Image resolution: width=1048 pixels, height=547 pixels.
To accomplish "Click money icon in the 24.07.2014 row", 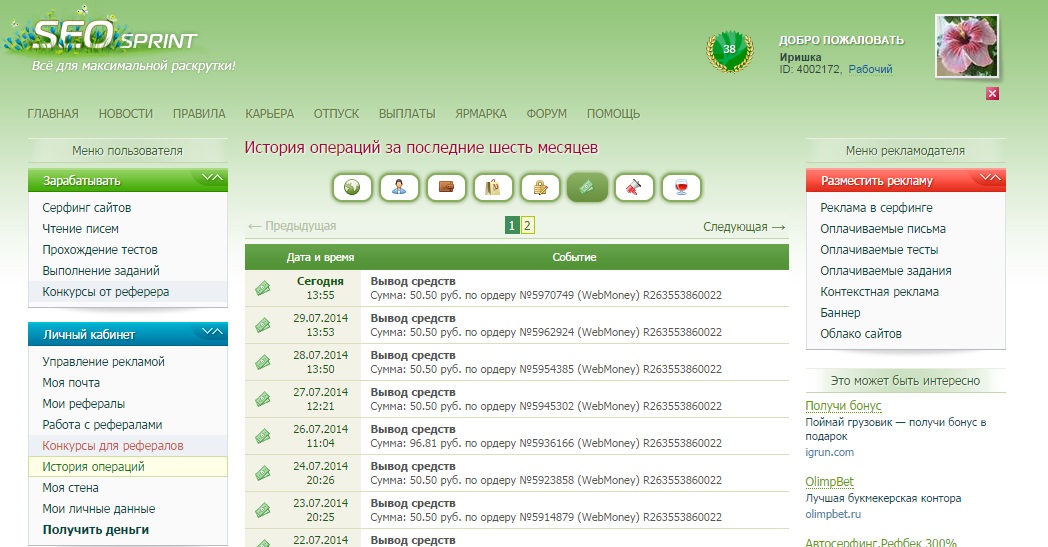I will click(x=263, y=473).
